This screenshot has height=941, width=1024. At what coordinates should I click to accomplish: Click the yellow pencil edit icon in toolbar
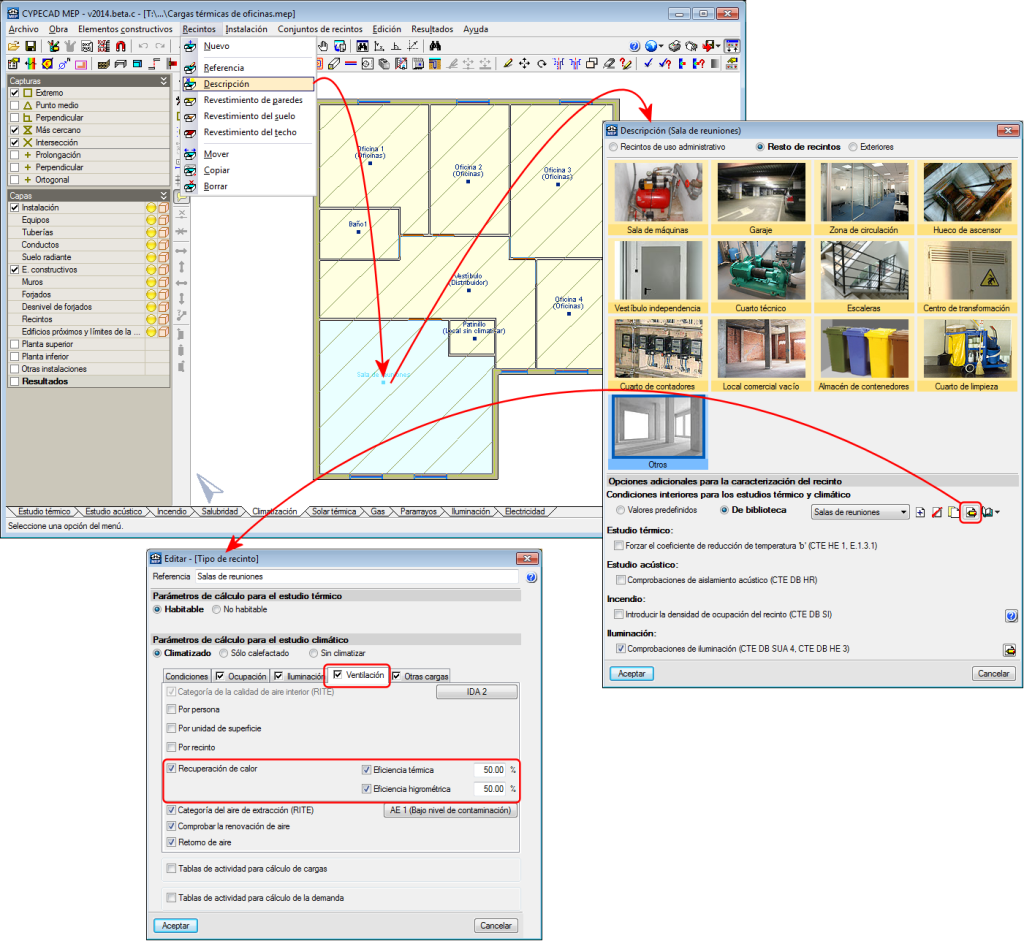pos(507,63)
